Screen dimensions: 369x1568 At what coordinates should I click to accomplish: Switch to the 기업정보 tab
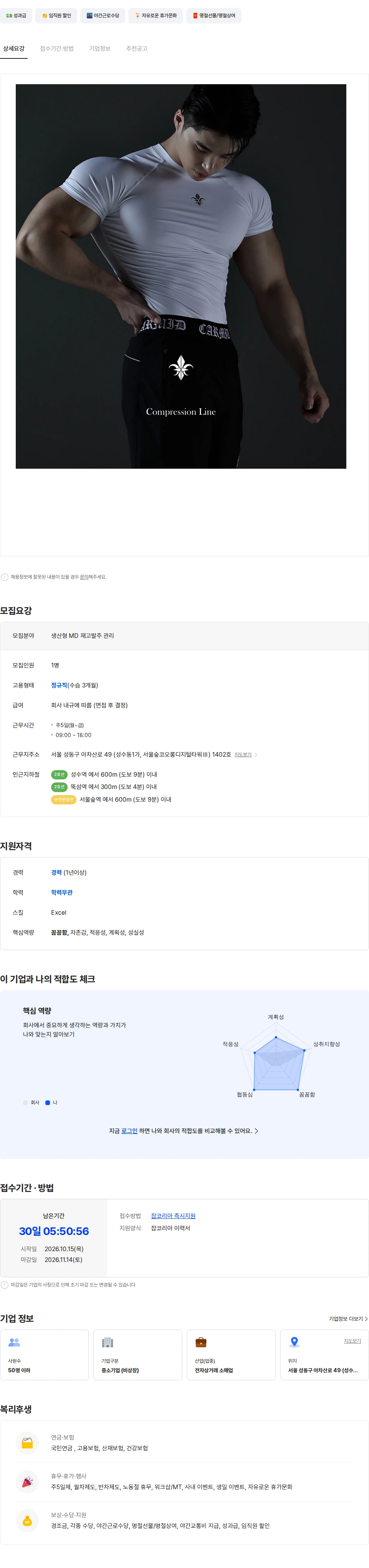click(x=100, y=49)
